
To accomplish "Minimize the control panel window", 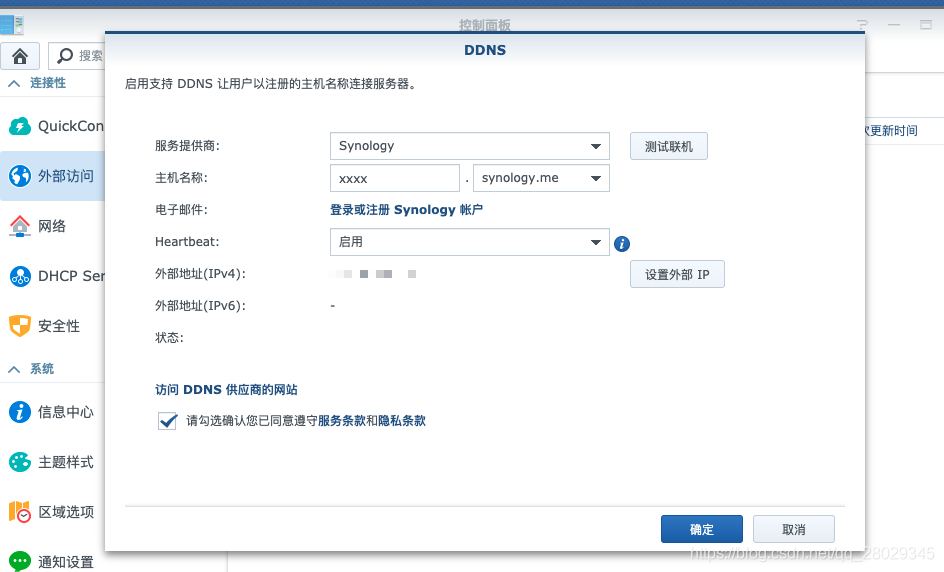I will click(x=893, y=25).
